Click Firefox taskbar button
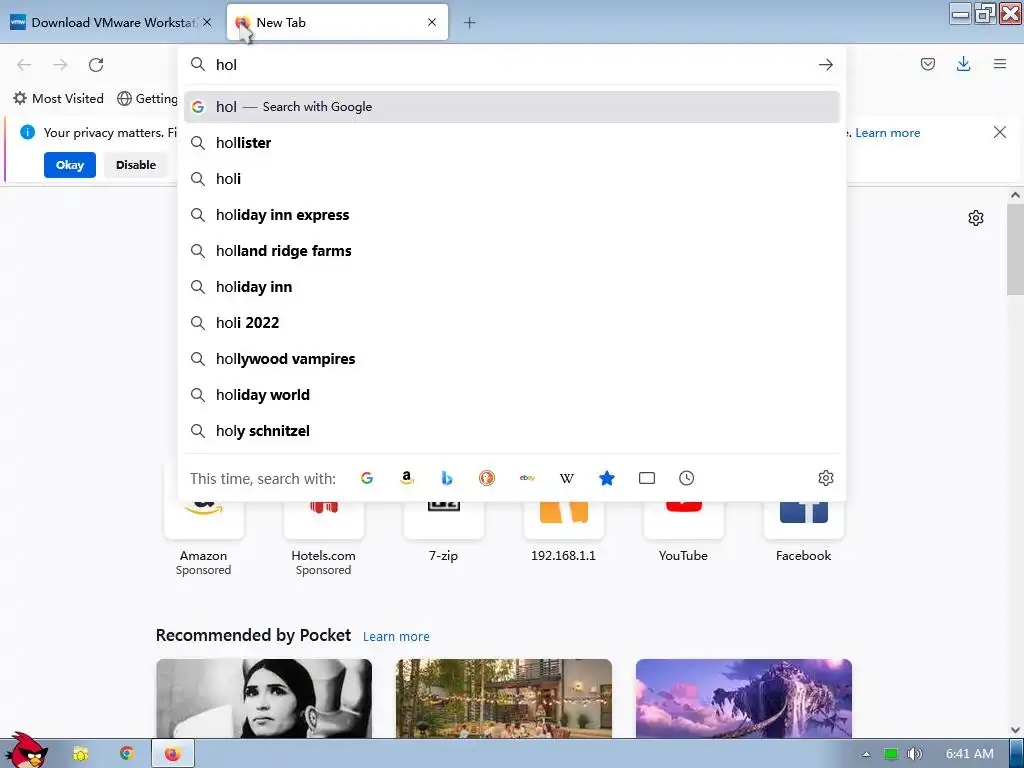 [x=172, y=754]
